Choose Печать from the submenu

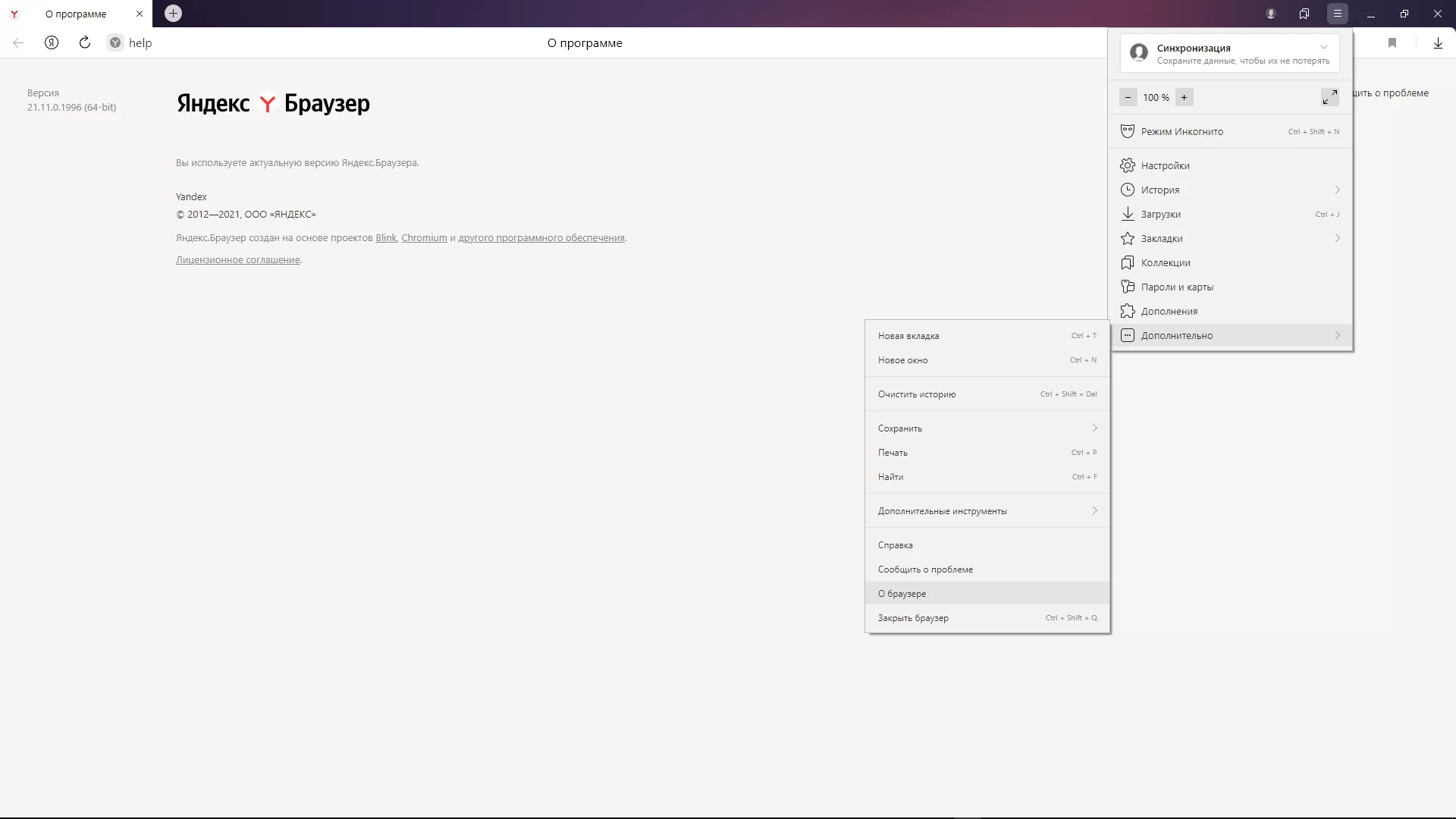coord(987,453)
